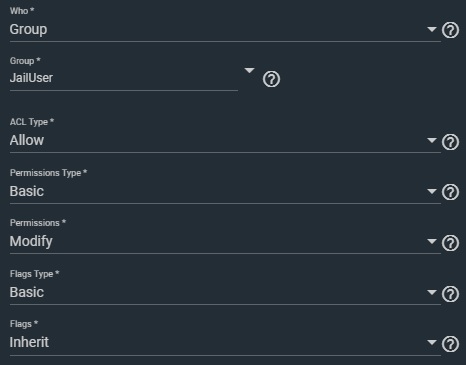
Task: Expand the Permissions dropdown arrow next to Modify
Action: click(x=432, y=241)
